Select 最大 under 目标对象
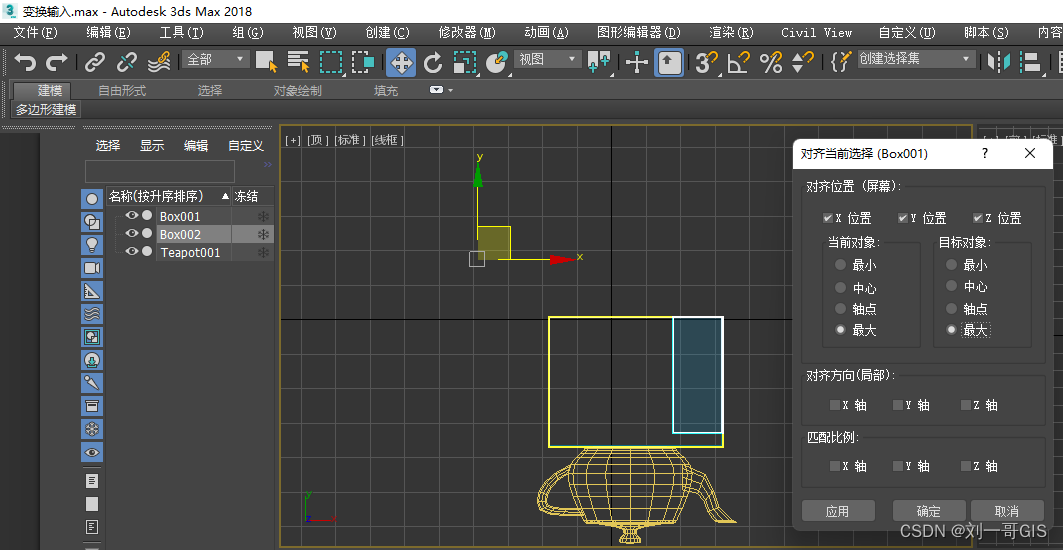Image resolution: width=1063 pixels, height=550 pixels. (x=952, y=330)
